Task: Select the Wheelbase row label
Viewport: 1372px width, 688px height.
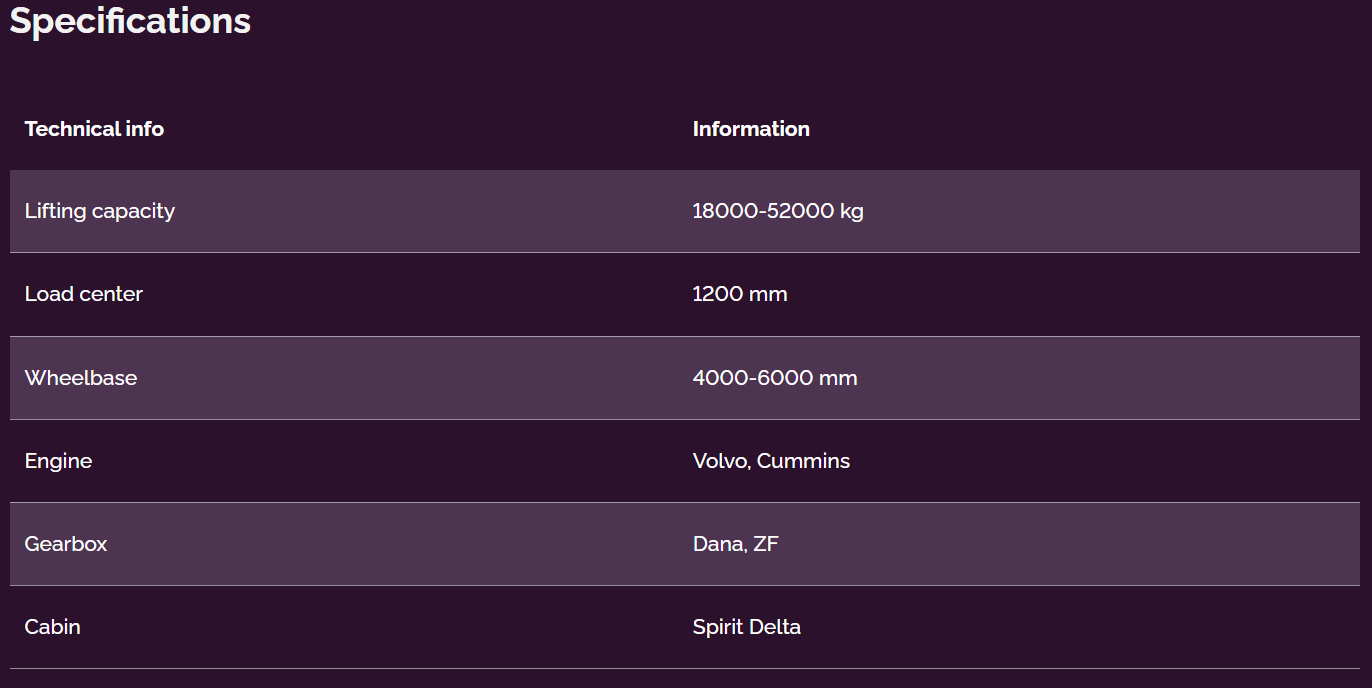Action: point(81,378)
